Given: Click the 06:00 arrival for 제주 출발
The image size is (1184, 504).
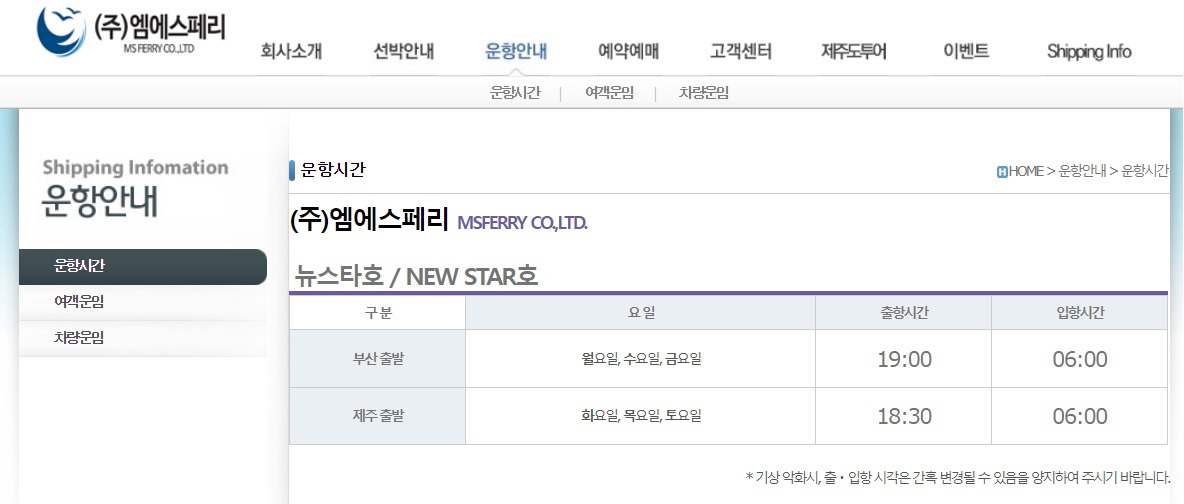Looking at the screenshot, I should (1080, 416).
